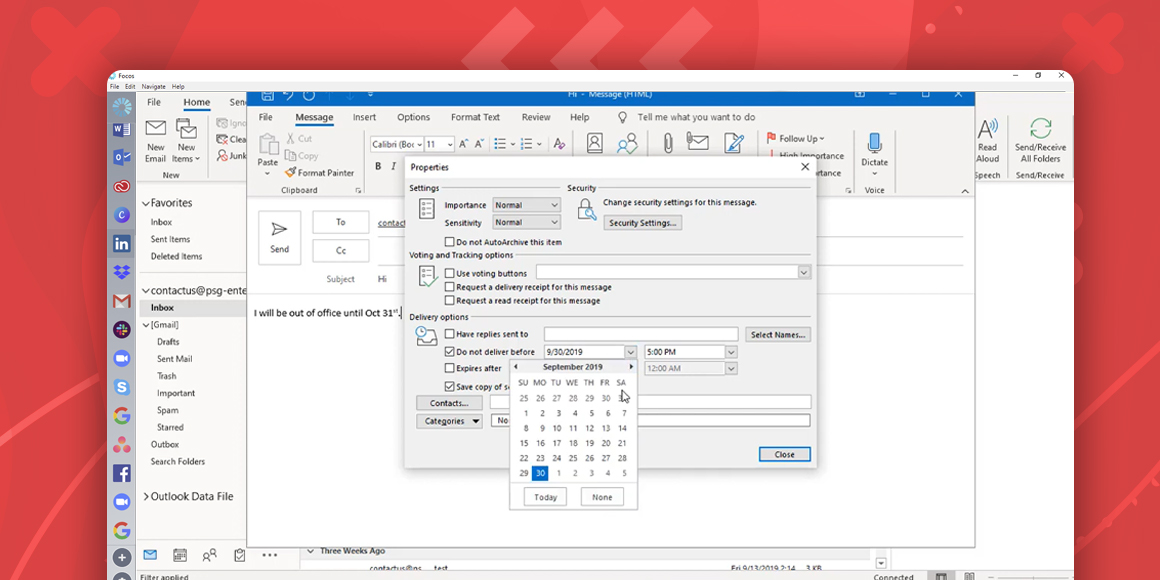This screenshot has width=1160, height=580.
Task: Open Asana from the sidebar
Action: tap(121, 445)
